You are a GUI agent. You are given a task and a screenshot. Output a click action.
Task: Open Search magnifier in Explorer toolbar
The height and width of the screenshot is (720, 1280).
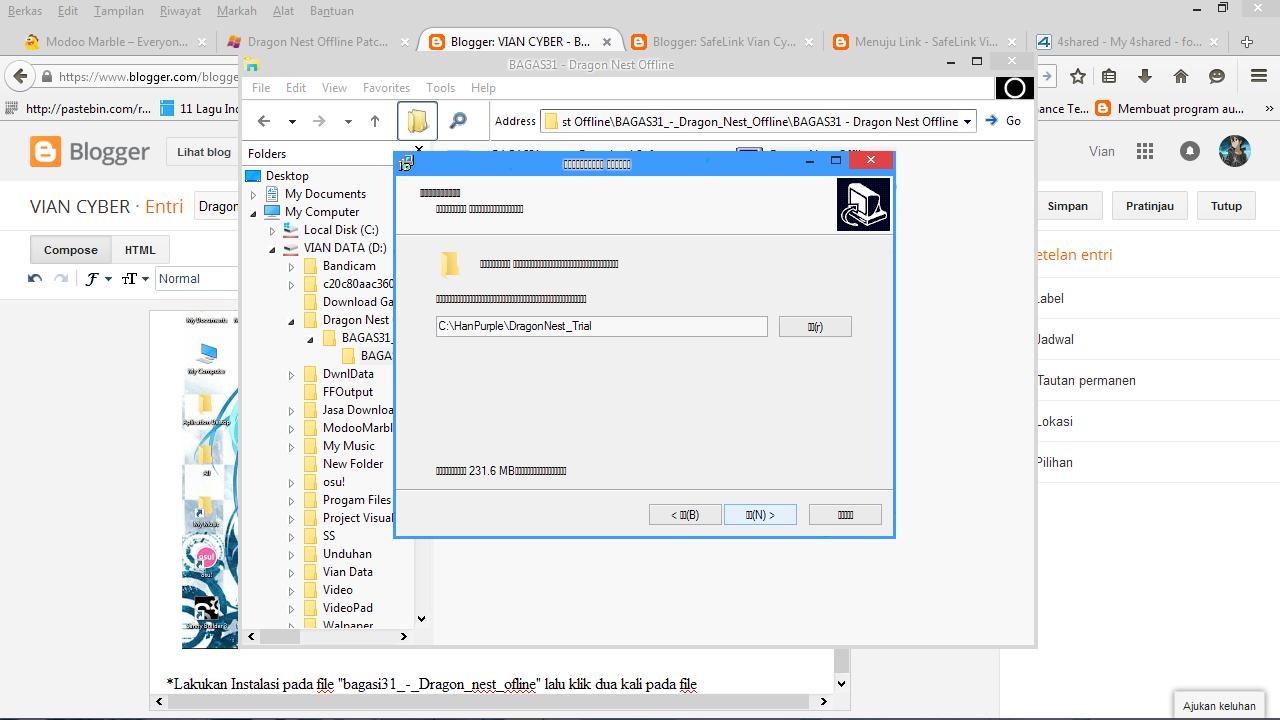pos(458,121)
